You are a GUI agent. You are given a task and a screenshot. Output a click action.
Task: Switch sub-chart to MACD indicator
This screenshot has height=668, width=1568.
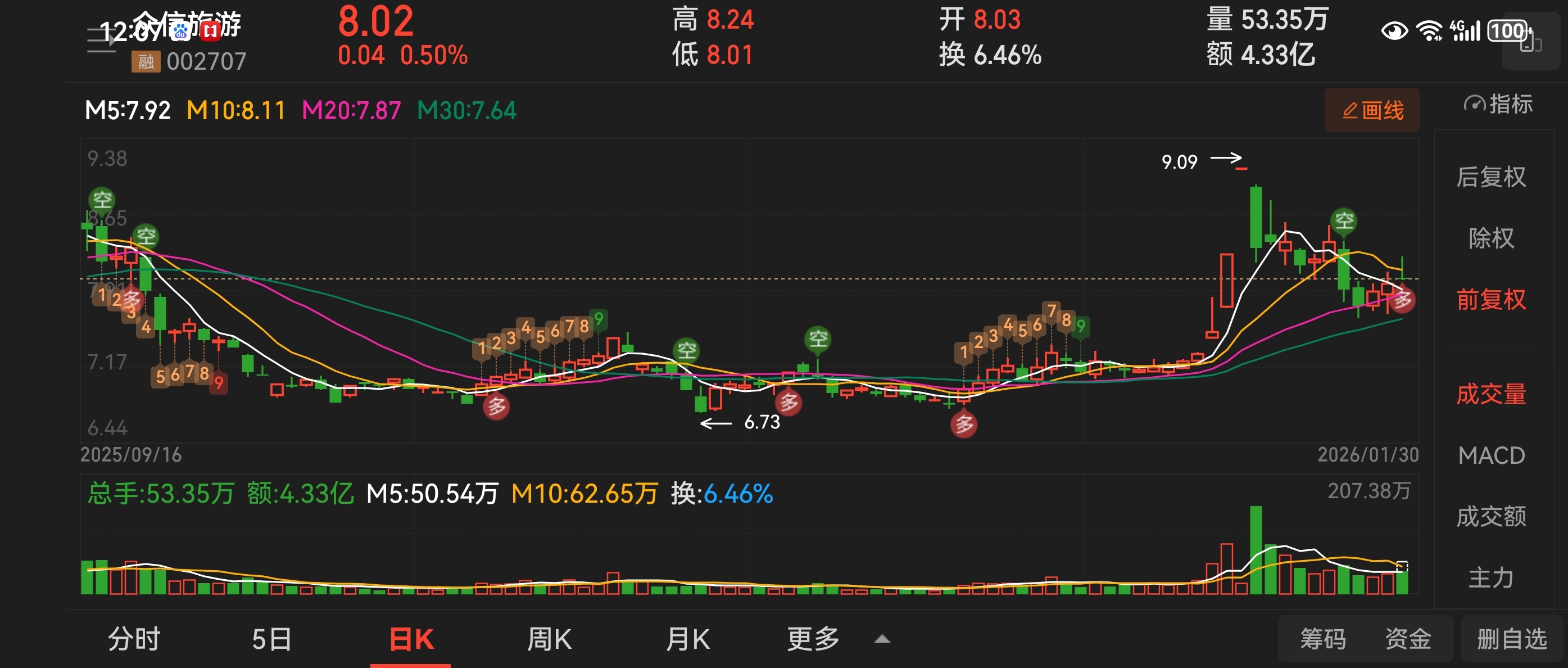pos(1490,455)
